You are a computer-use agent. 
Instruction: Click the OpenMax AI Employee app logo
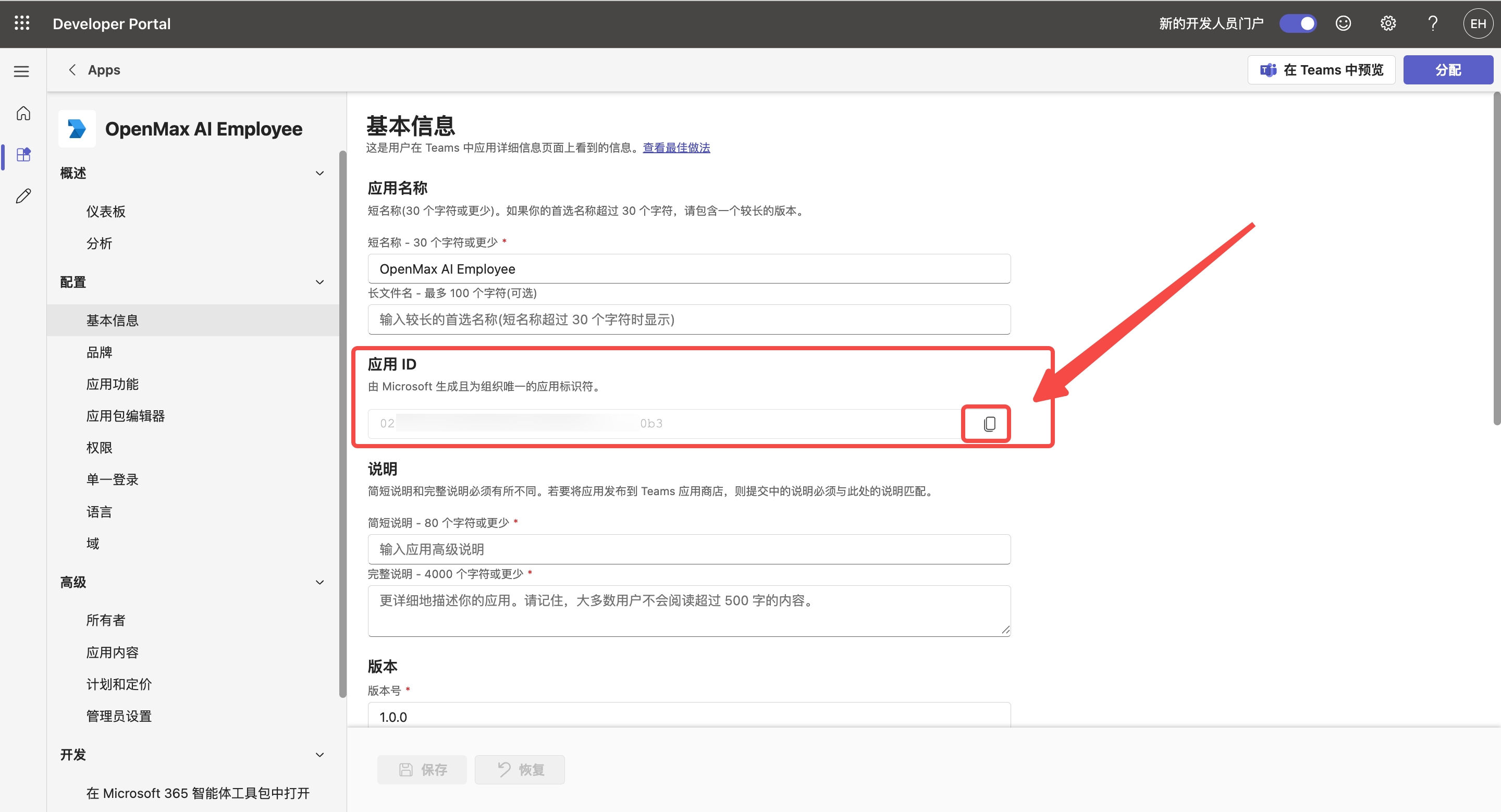77,129
